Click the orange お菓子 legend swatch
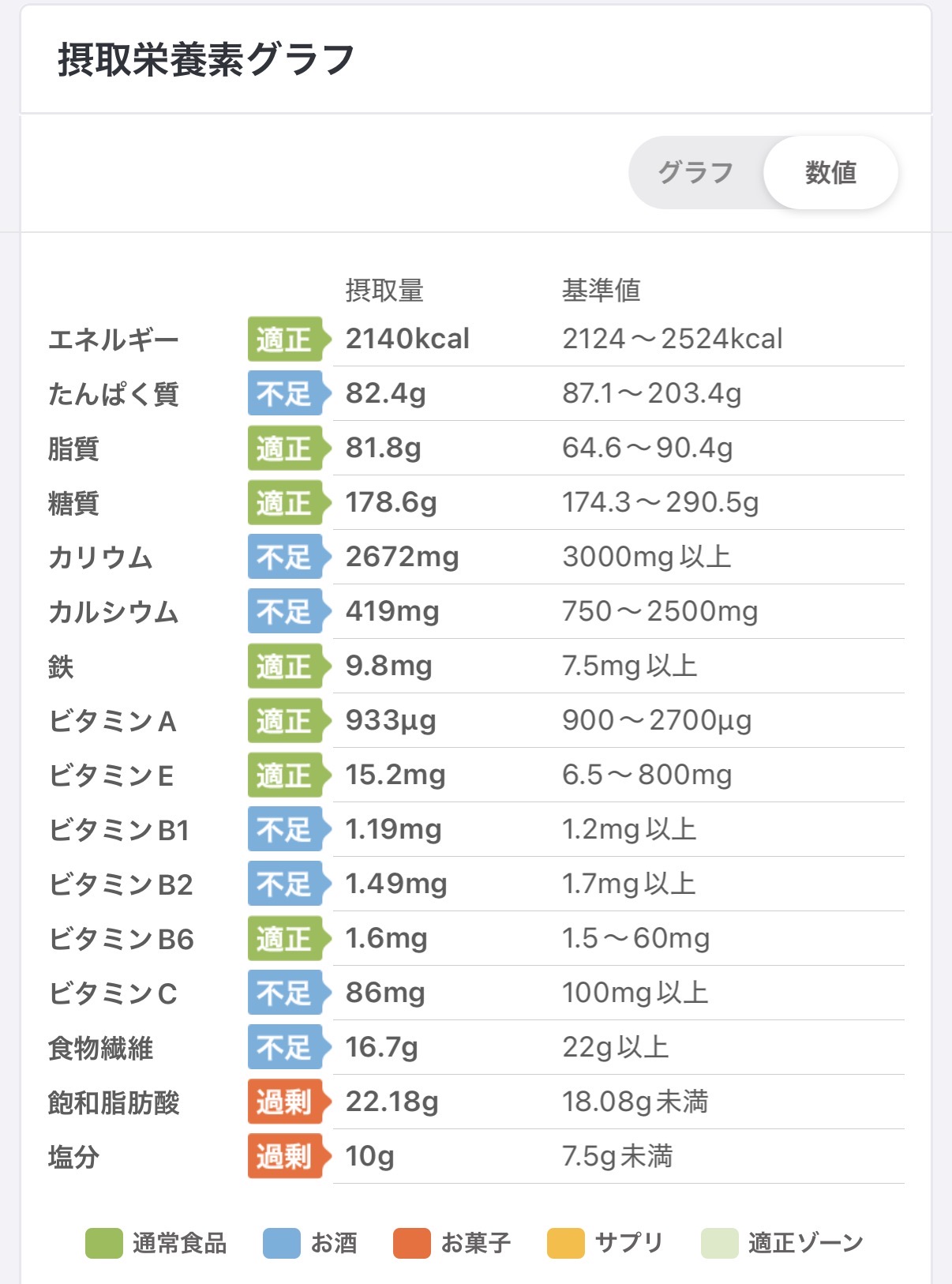952x1284 pixels. coord(412,1243)
